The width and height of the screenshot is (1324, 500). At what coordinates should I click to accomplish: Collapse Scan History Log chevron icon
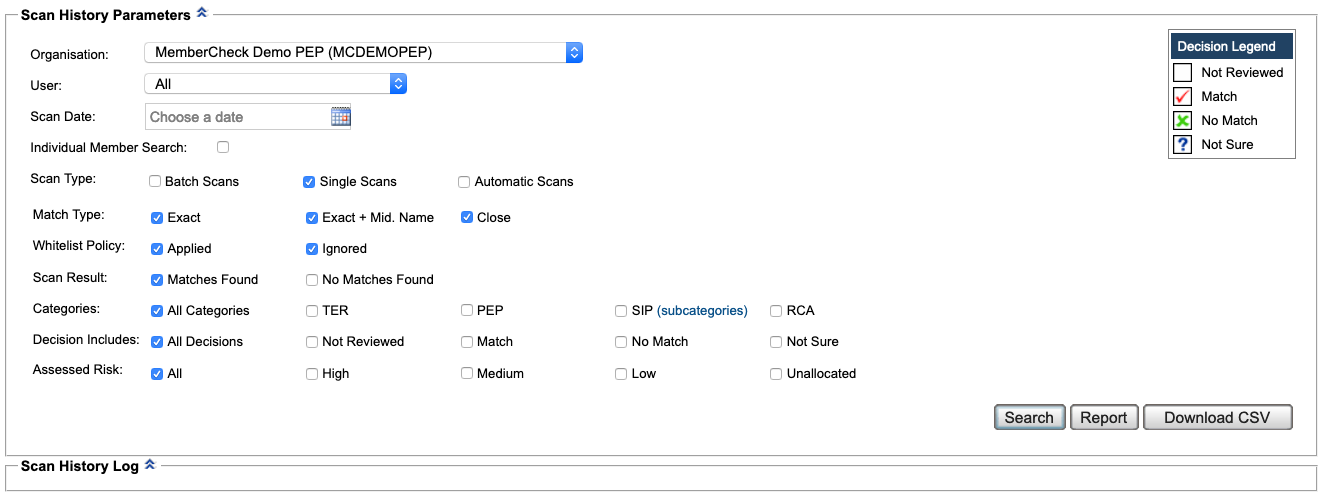pyautogui.click(x=150, y=464)
